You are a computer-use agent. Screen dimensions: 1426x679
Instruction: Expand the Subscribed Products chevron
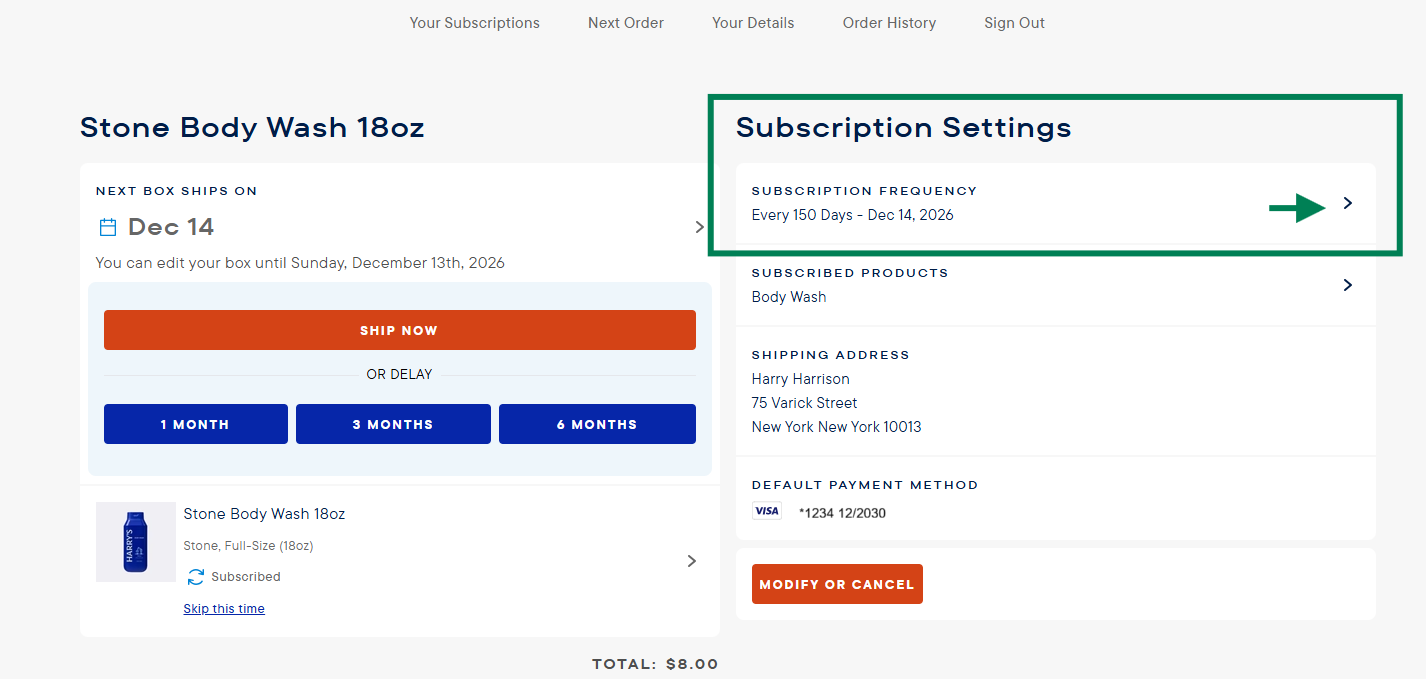pos(1347,285)
